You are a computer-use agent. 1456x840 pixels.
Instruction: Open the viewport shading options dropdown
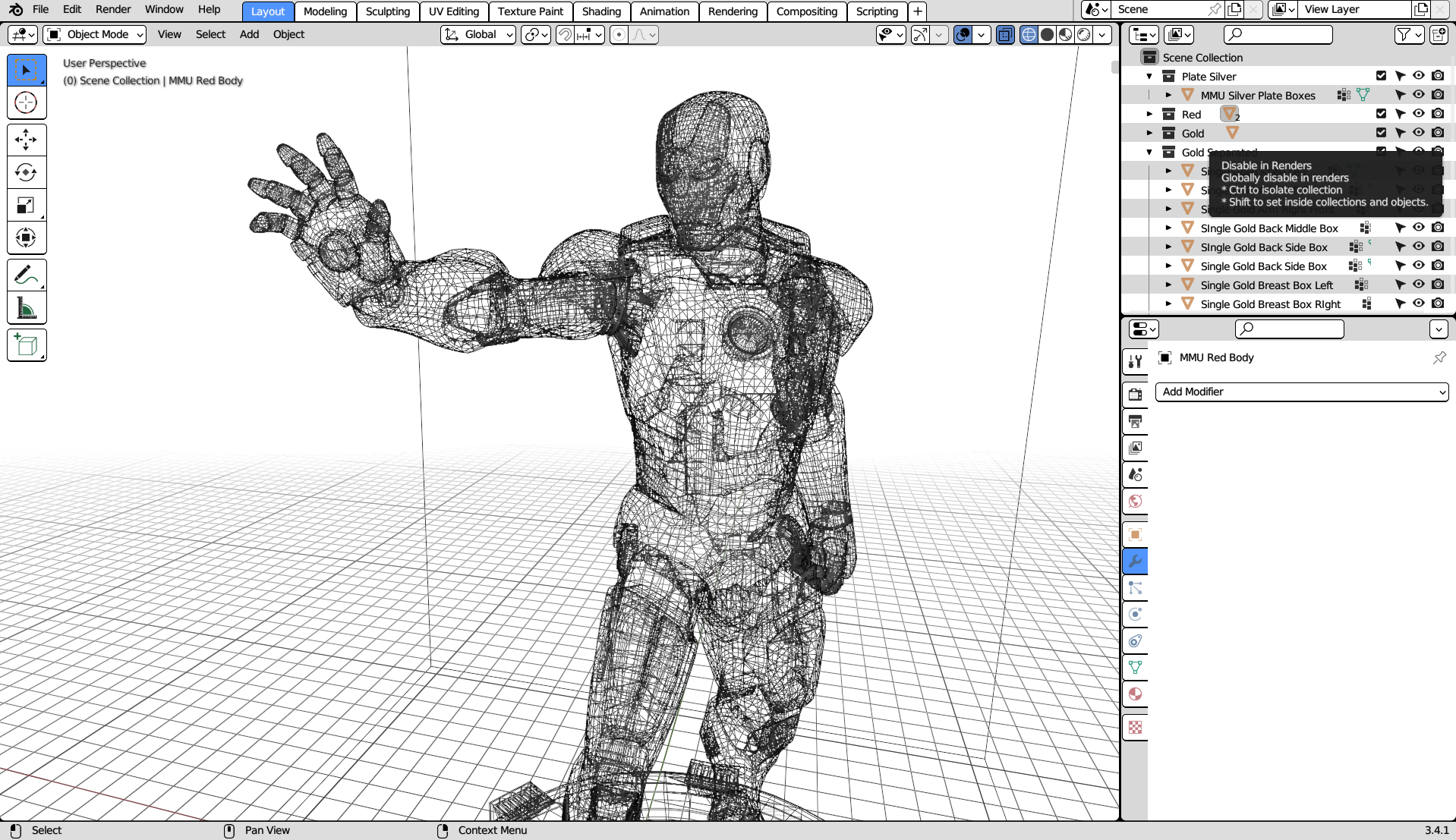click(x=1102, y=34)
